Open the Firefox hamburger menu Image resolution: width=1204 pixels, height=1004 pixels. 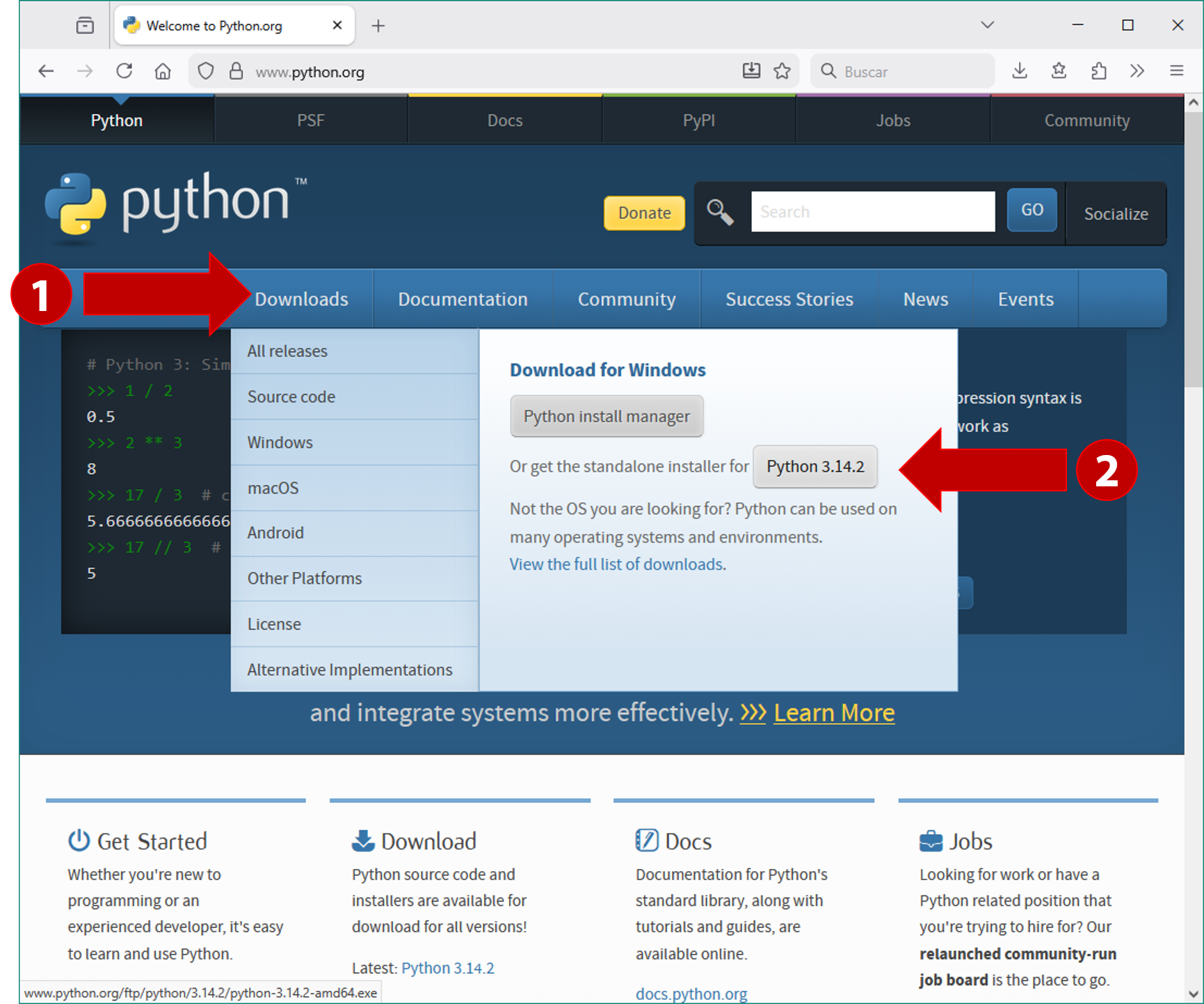(x=1177, y=71)
